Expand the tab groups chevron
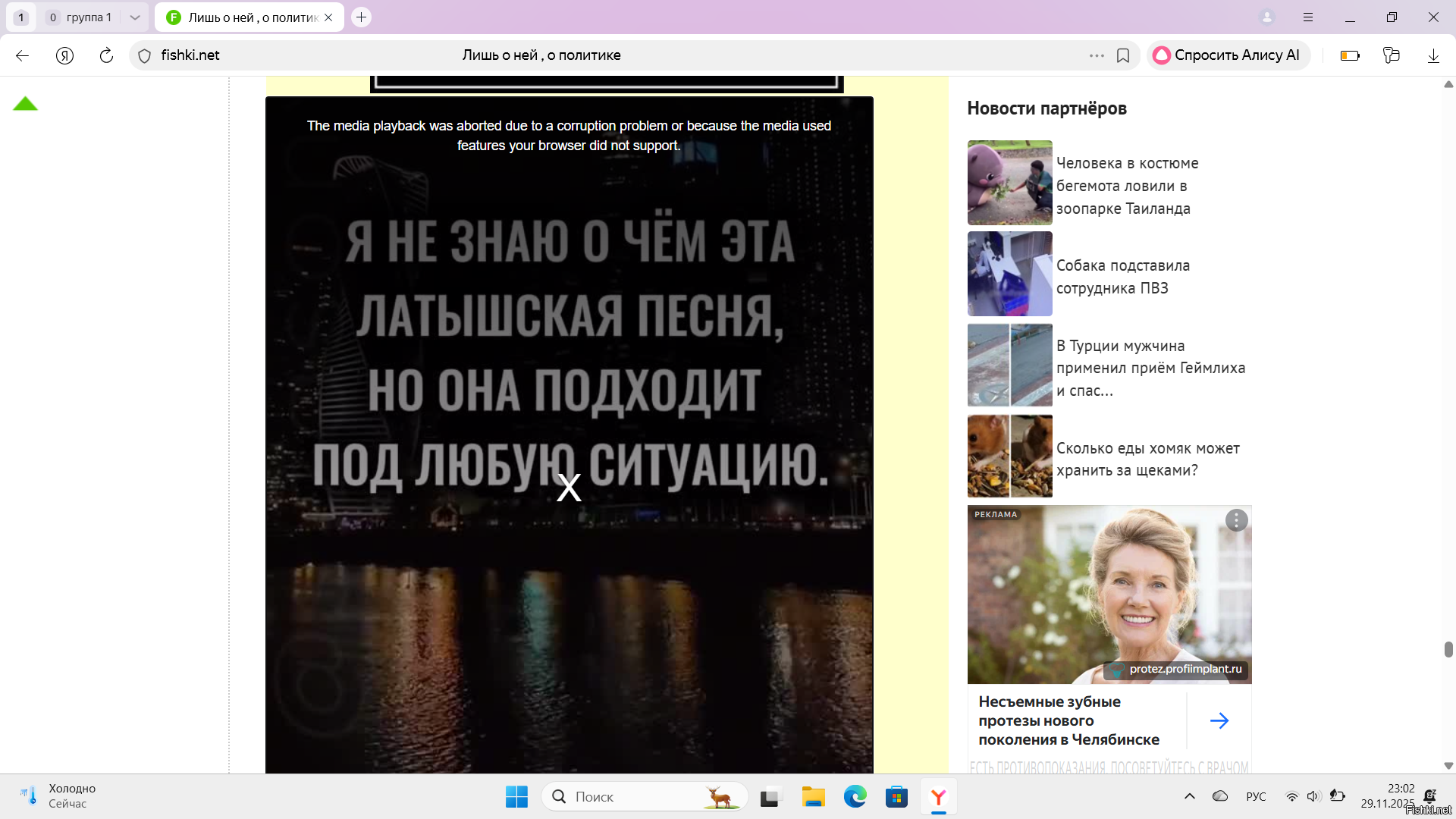 tap(134, 17)
